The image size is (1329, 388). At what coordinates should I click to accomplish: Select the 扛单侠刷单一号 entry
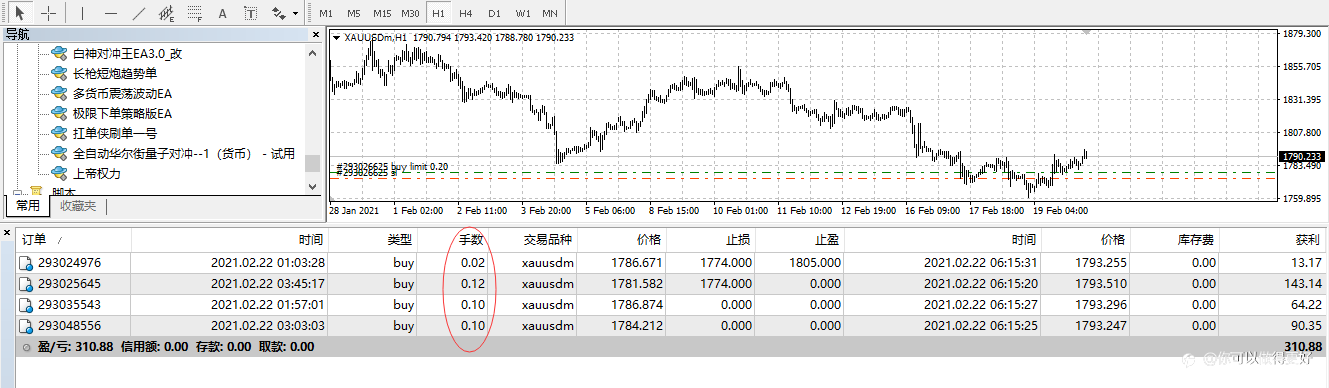[115, 133]
